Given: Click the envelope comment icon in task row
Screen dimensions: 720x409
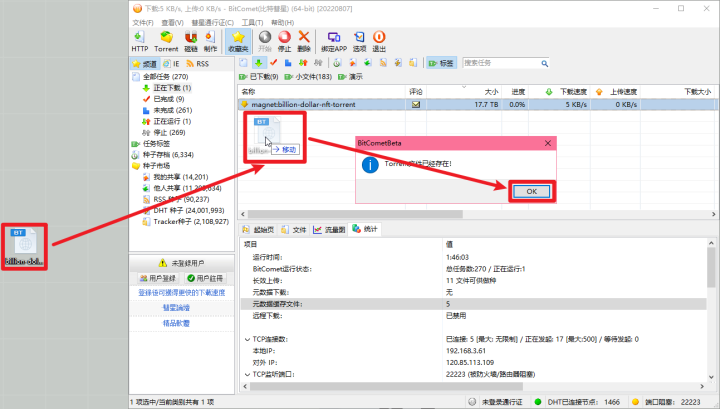Looking at the screenshot, I should (x=416, y=104).
